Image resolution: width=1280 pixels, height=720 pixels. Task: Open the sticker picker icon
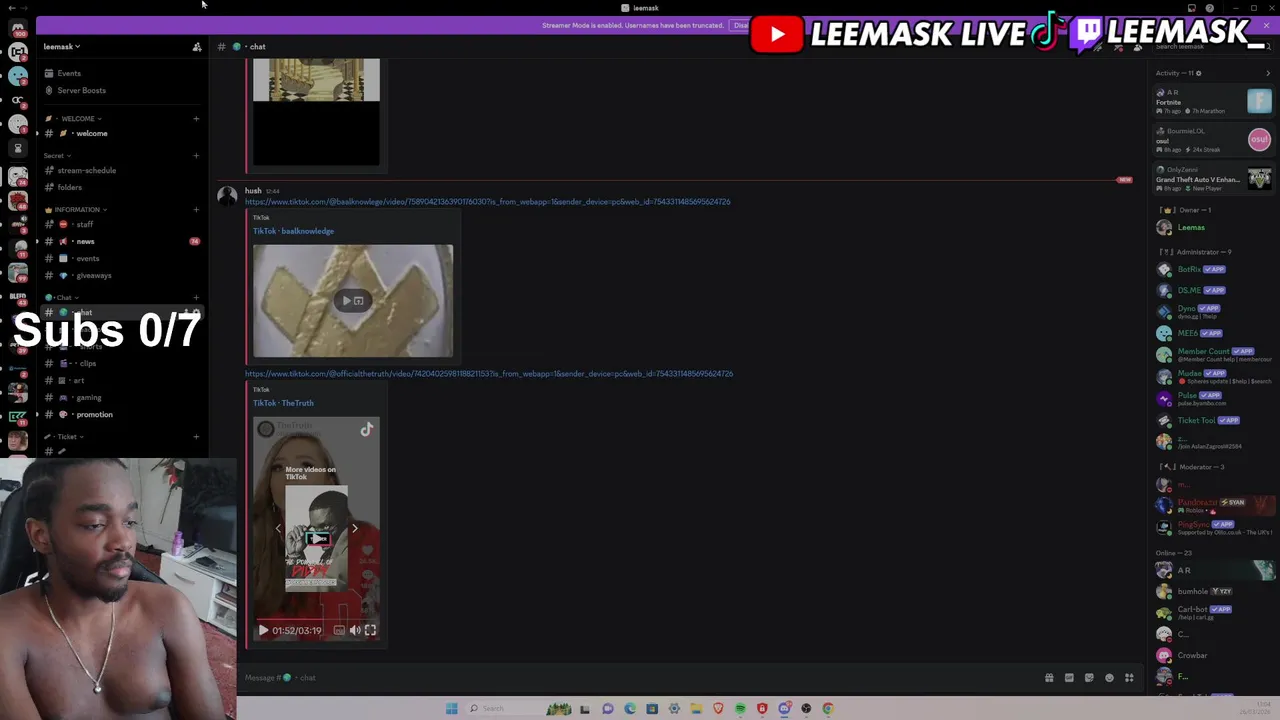click(x=1089, y=678)
